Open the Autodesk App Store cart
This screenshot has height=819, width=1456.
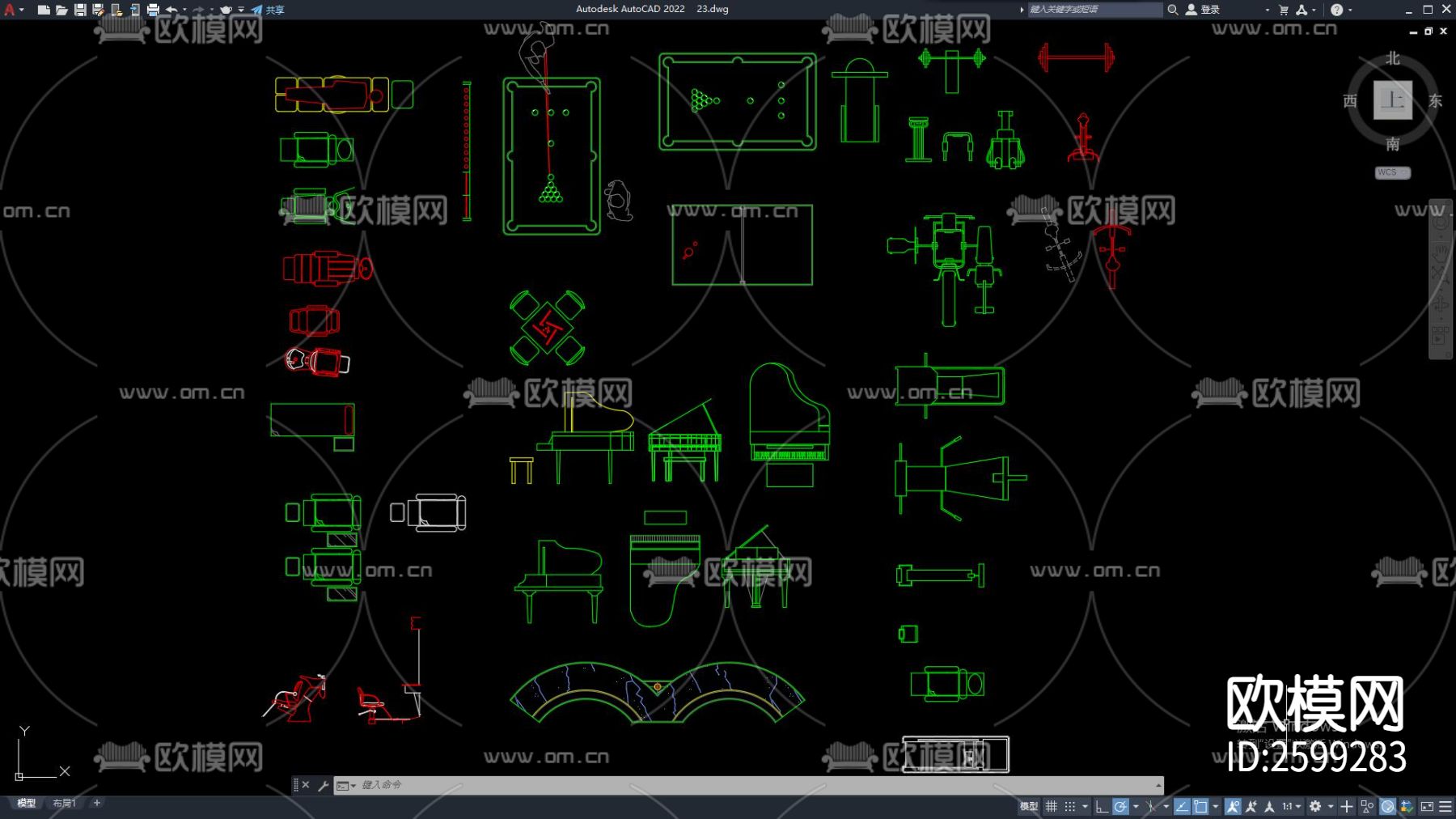pos(1284,10)
